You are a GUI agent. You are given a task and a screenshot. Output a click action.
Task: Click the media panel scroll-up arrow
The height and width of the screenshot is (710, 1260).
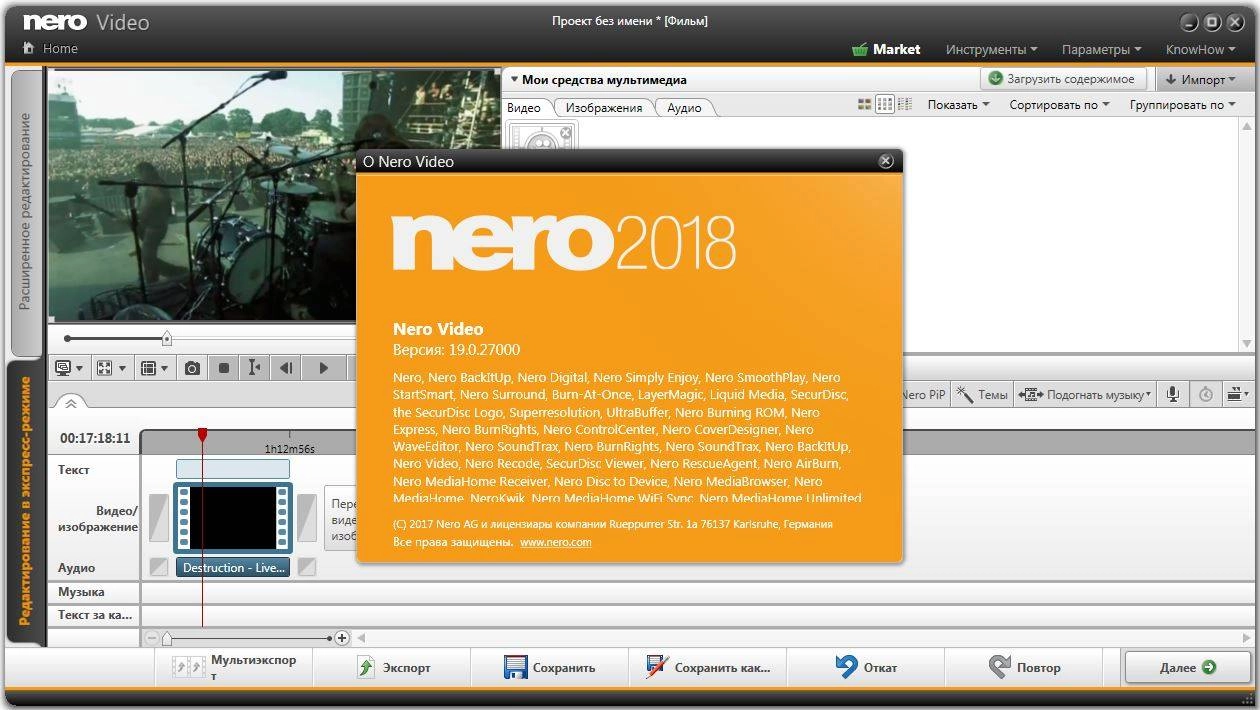tap(1246, 126)
